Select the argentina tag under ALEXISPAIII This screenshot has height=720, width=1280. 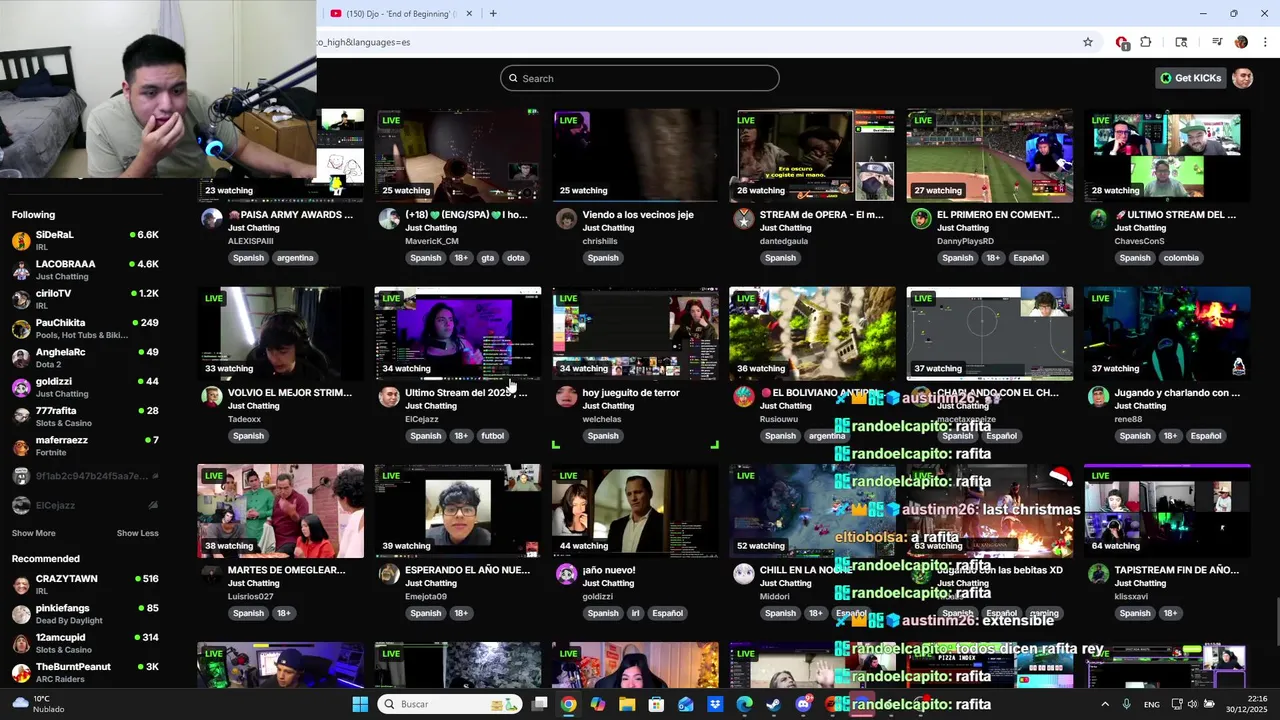295,258
